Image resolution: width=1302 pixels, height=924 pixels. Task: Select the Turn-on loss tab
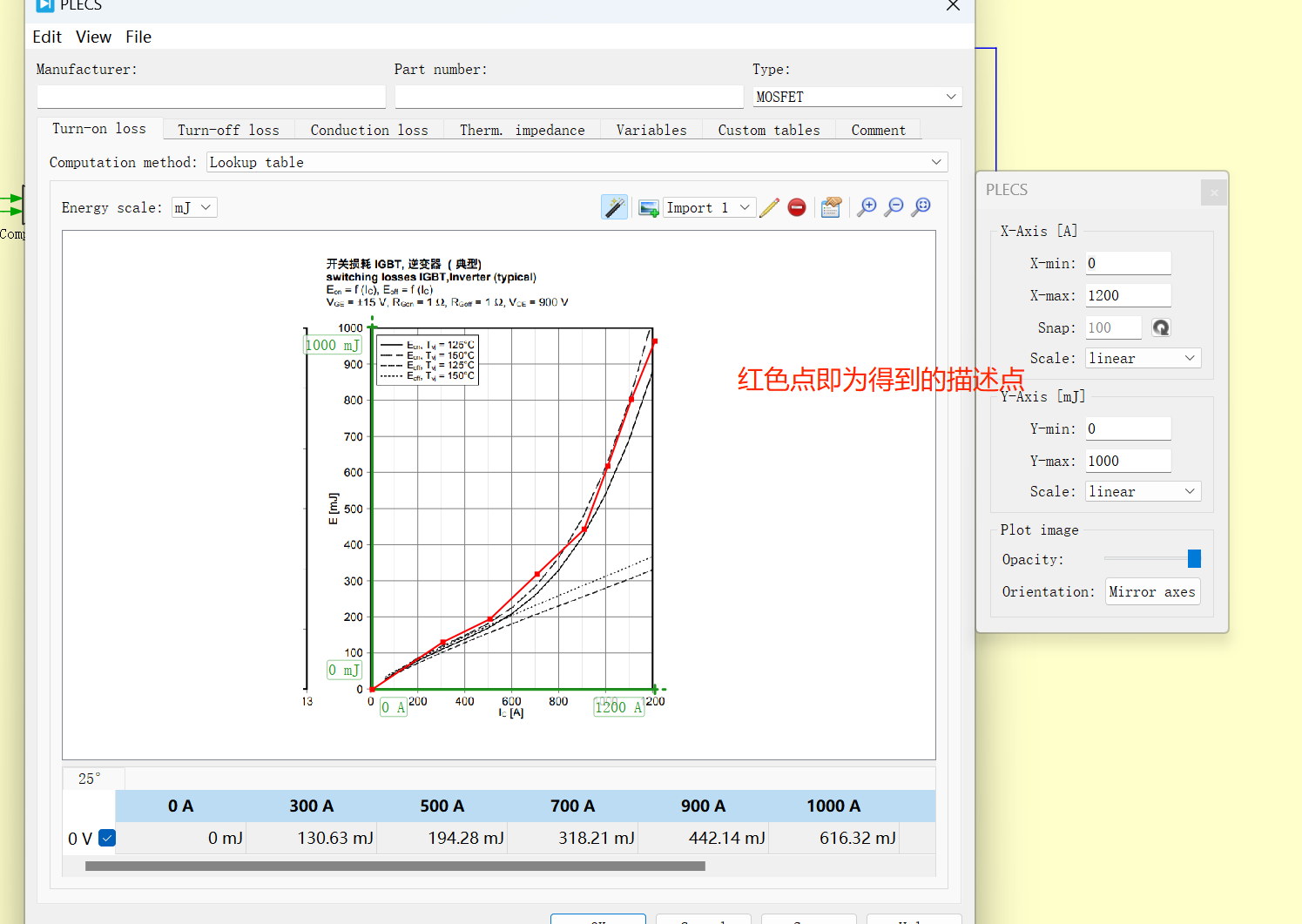99,128
